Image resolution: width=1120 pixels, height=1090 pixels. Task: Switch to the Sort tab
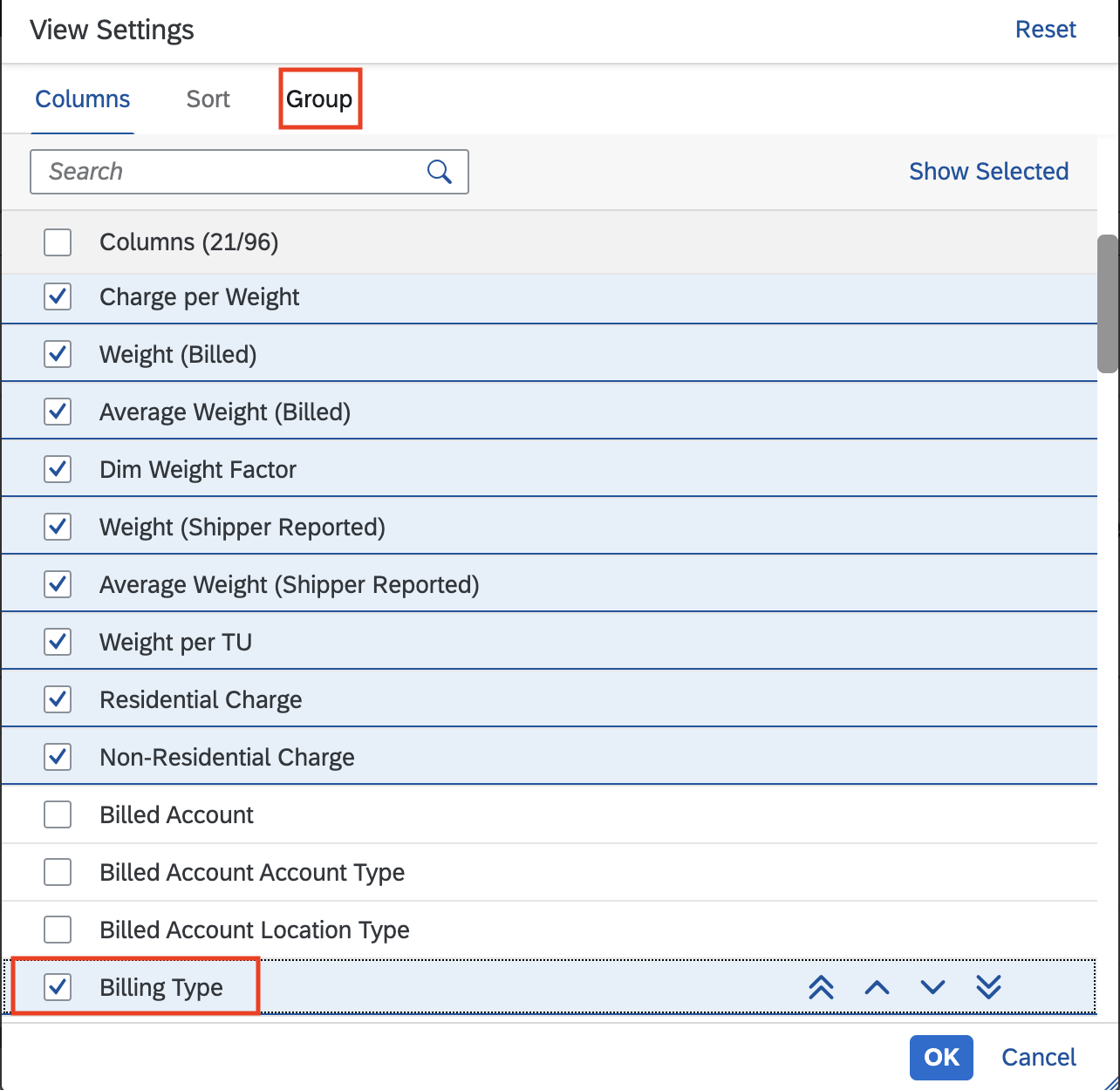pos(208,99)
